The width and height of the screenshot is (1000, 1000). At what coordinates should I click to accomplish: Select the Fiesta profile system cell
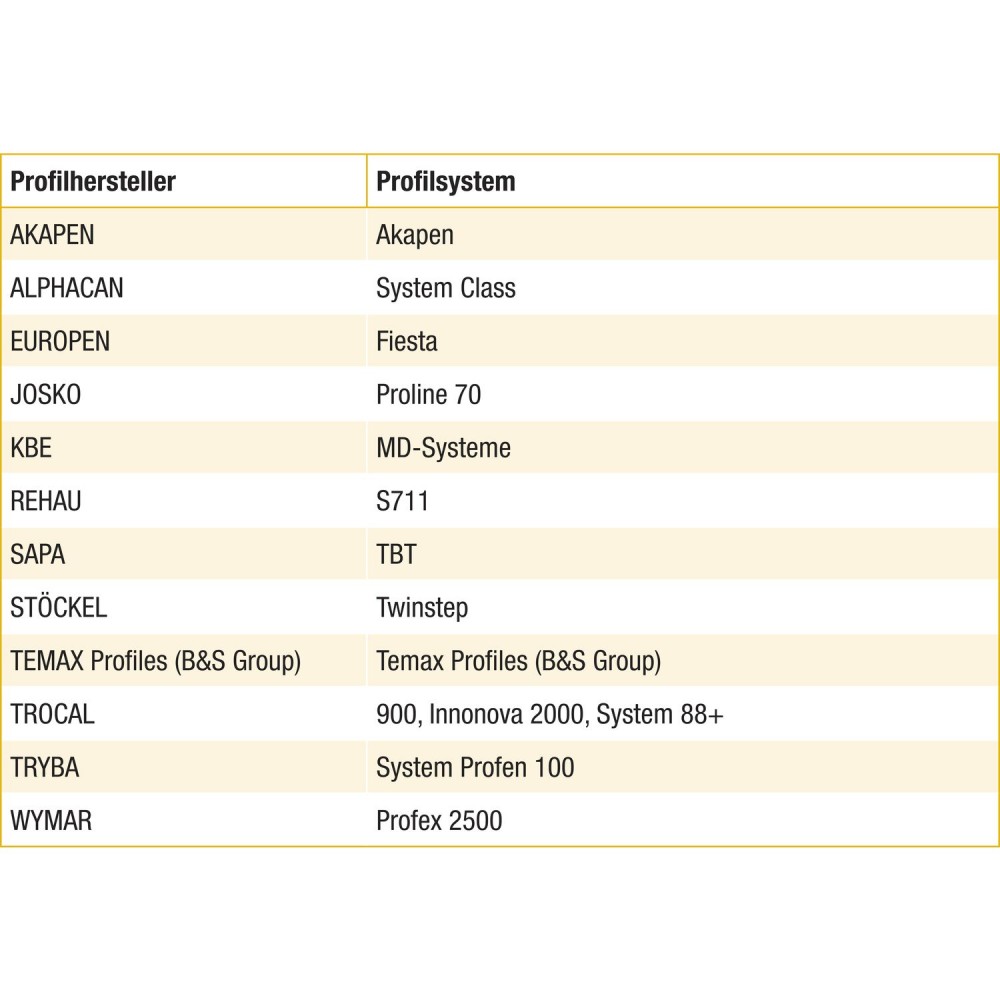pos(407,341)
